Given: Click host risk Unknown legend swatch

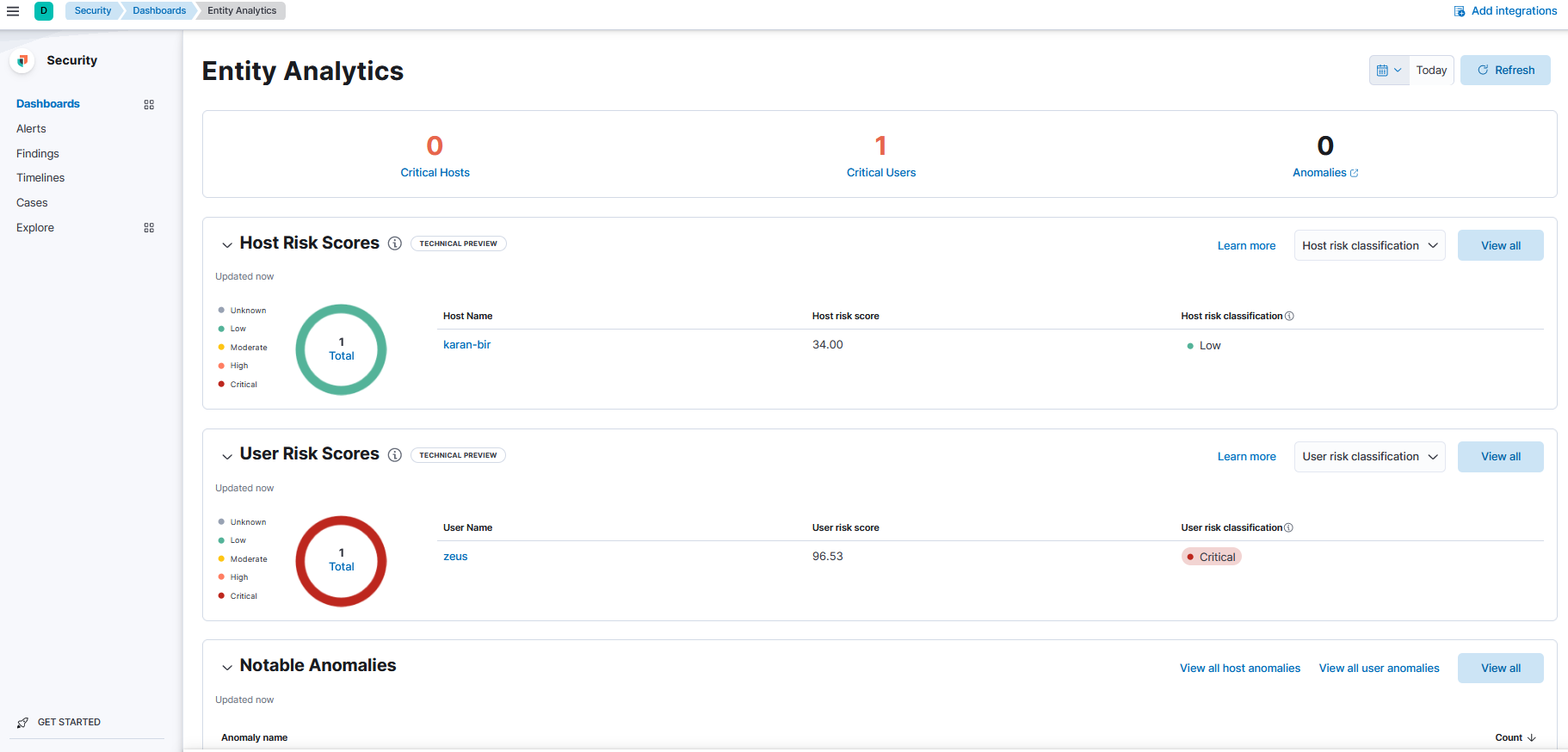Looking at the screenshot, I should pos(221,311).
